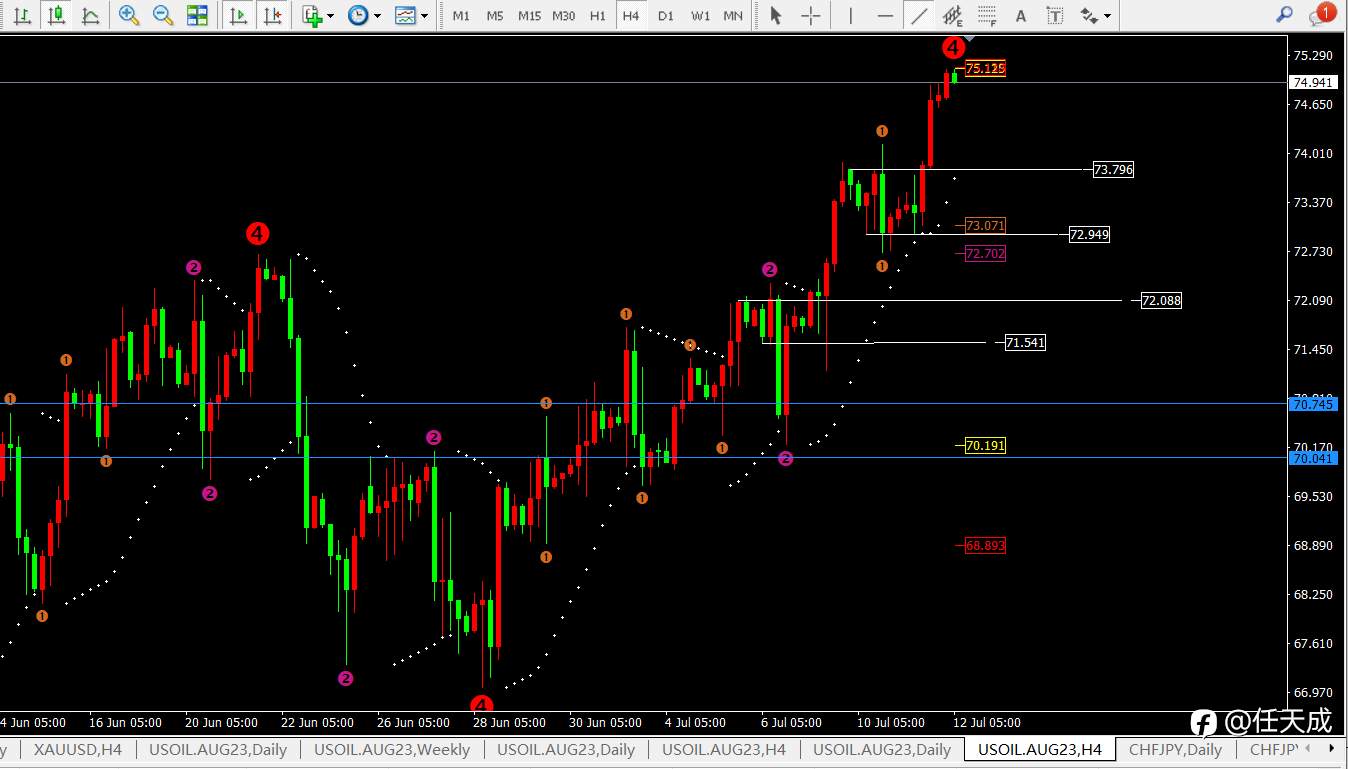Select the yellow 70.191 price label
The height and width of the screenshot is (769, 1348).
[x=985, y=446]
